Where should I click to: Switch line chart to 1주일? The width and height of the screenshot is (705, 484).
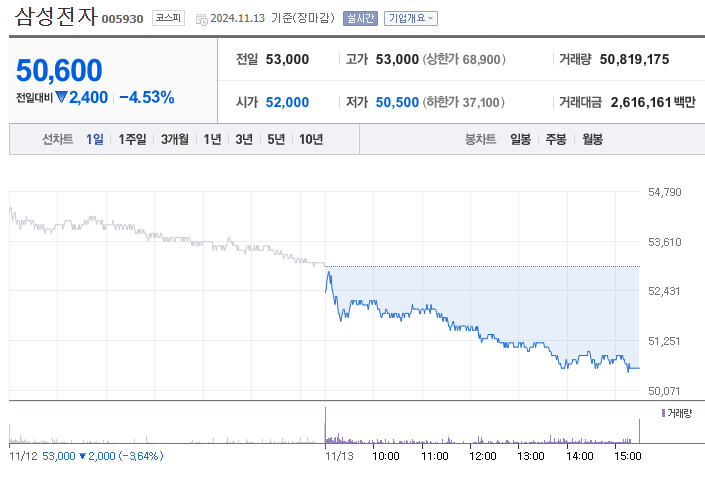point(132,139)
